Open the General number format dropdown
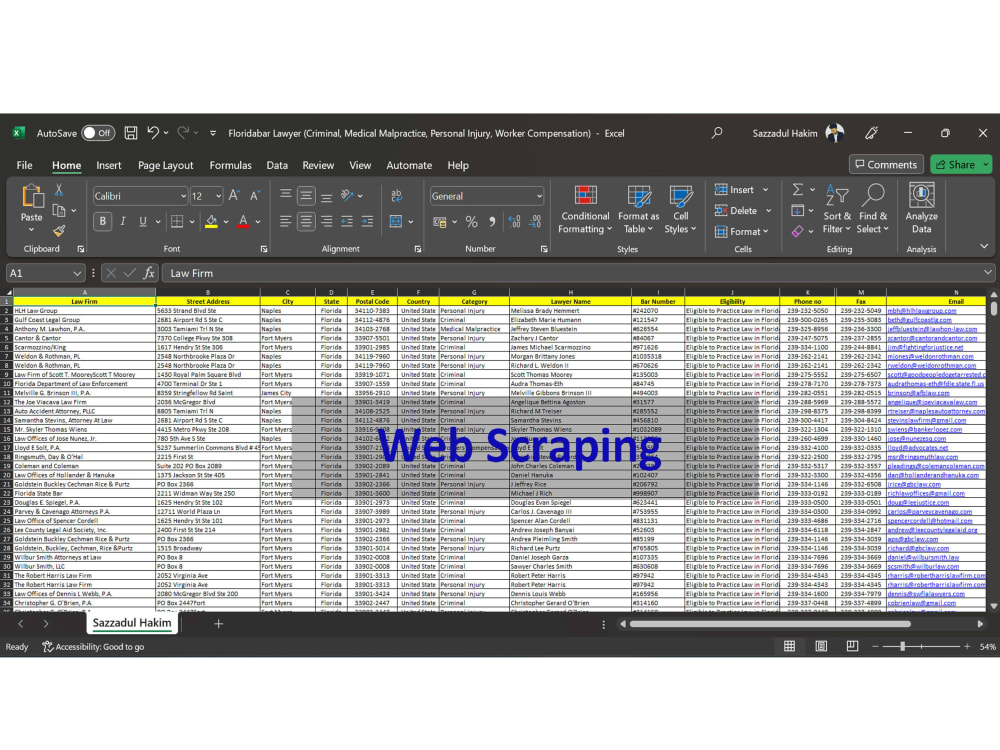 (x=539, y=196)
